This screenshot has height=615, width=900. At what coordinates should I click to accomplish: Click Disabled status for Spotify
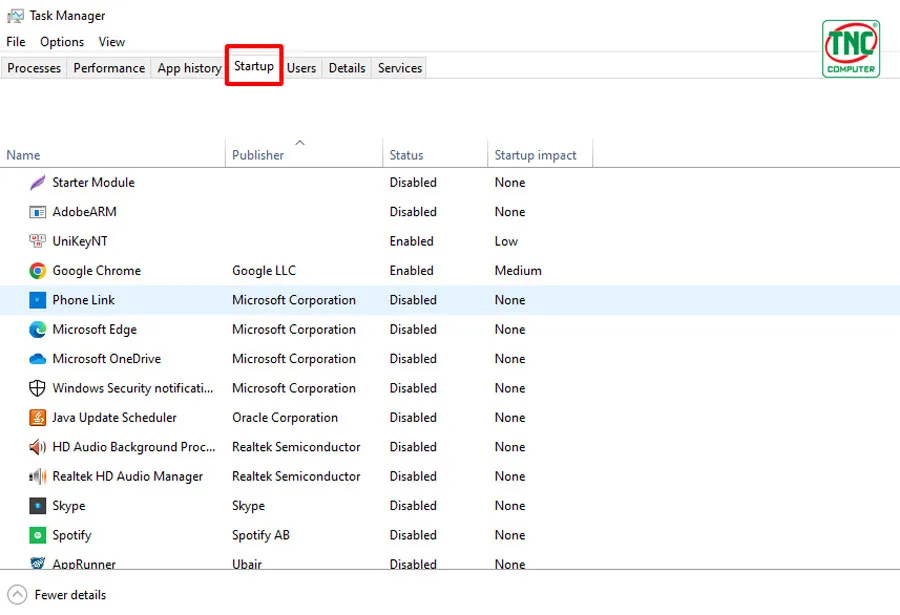tap(413, 535)
